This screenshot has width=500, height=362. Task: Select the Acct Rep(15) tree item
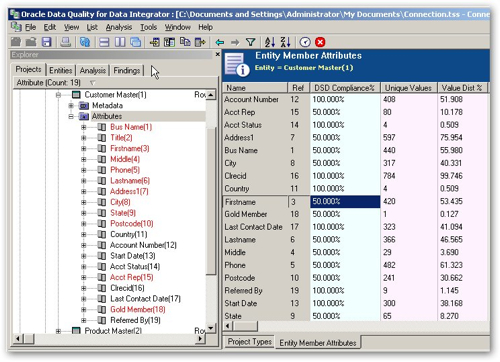click(x=131, y=277)
